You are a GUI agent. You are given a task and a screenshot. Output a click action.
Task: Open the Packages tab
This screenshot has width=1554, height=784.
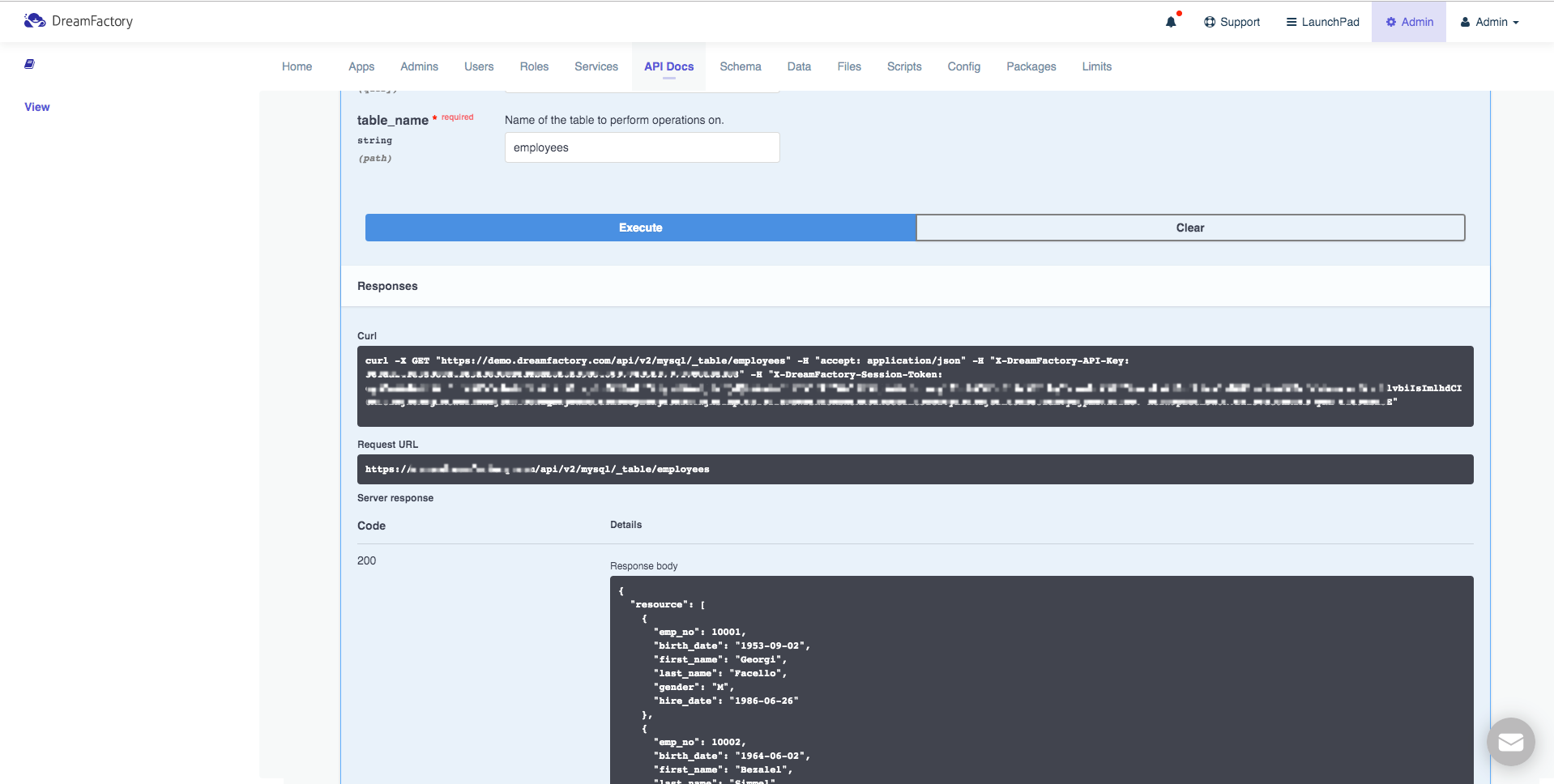1031,66
